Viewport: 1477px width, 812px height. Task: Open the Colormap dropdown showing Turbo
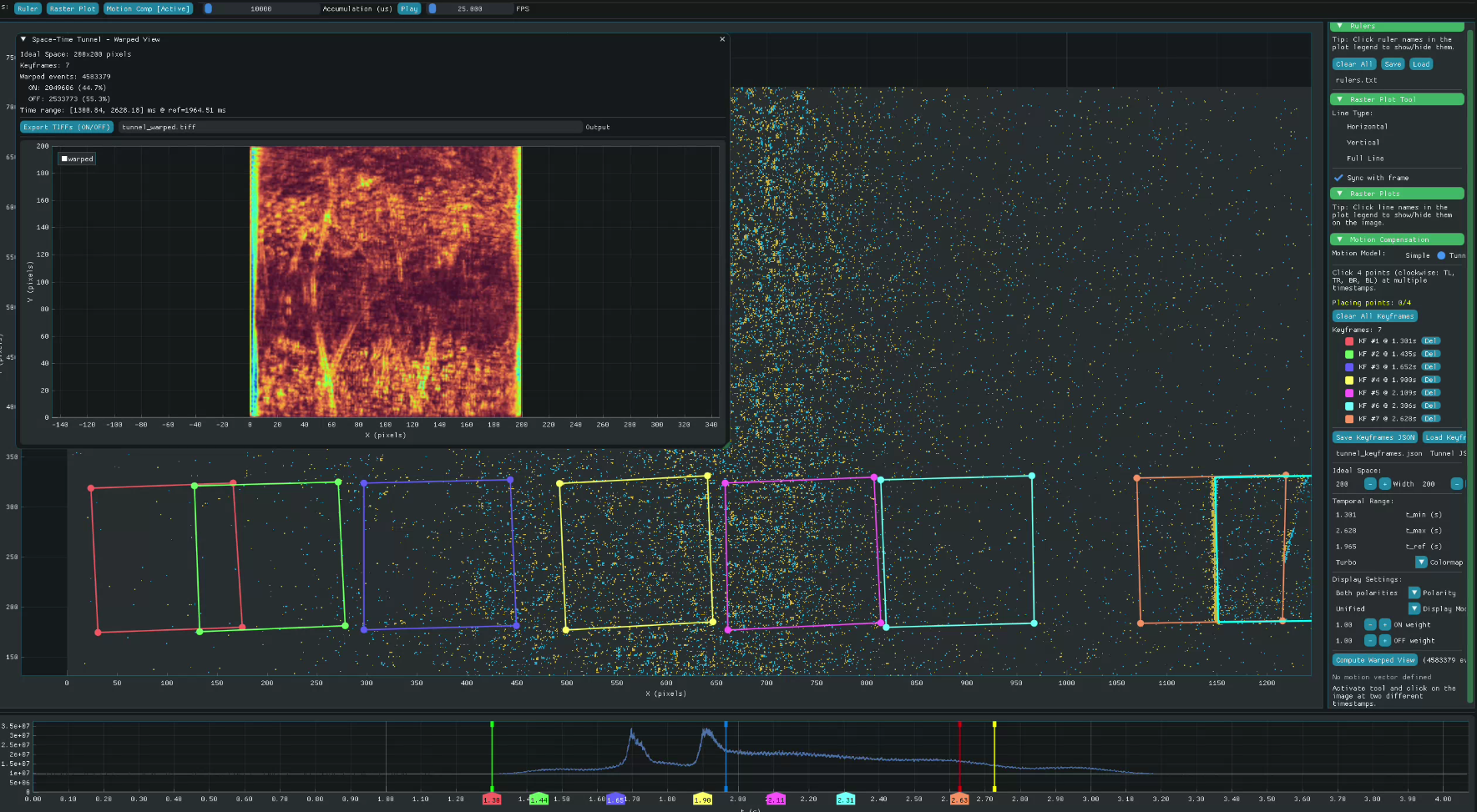pyautogui.click(x=1421, y=562)
